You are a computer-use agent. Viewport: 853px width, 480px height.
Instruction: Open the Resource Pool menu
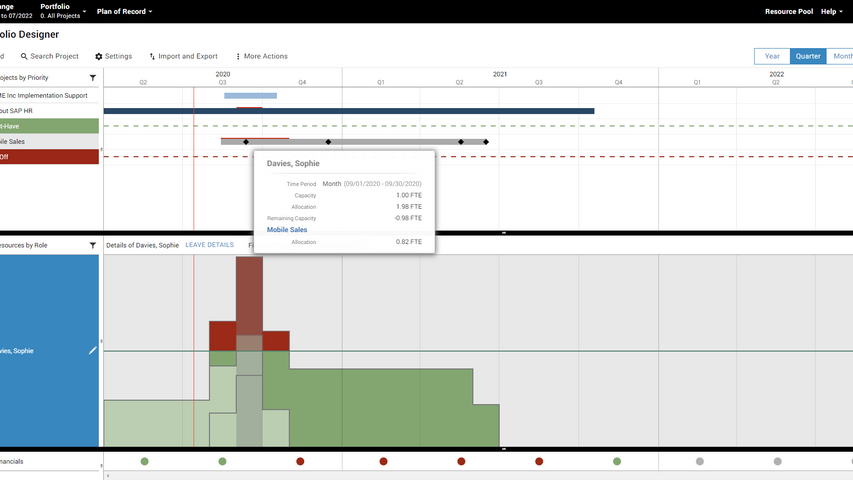pyautogui.click(x=789, y=11)
